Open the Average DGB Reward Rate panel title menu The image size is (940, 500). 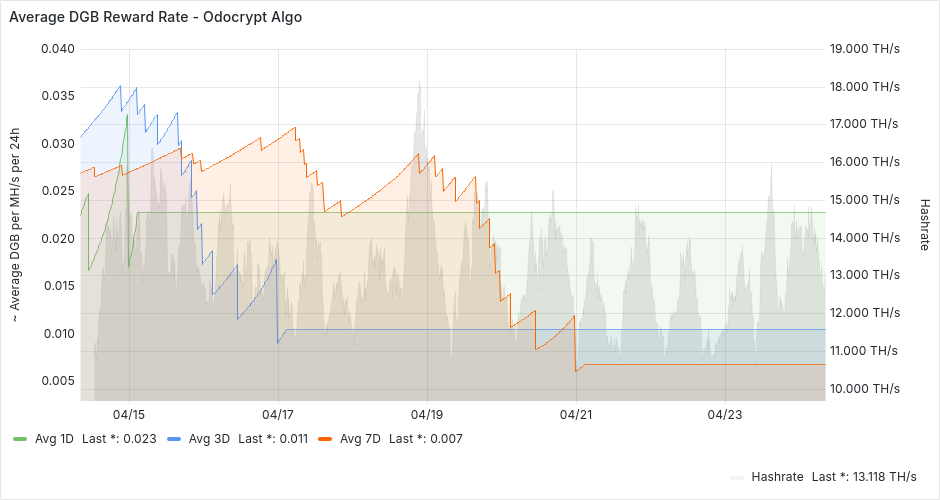coord(155,17)
